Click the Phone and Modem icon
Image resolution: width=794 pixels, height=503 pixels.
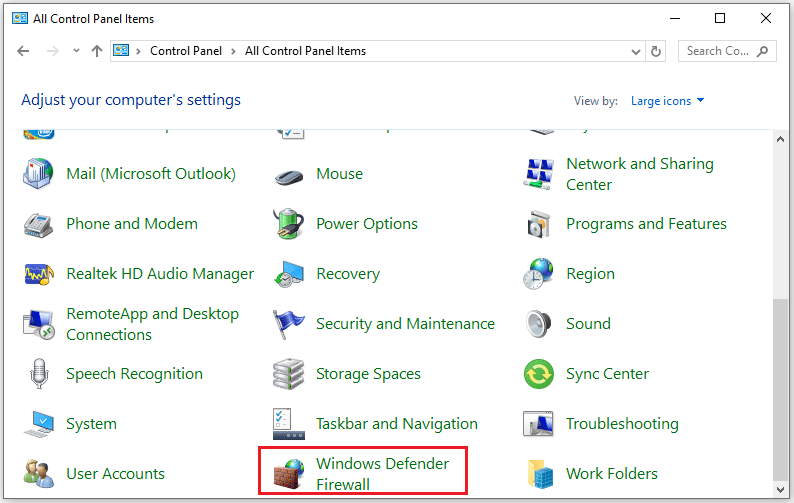[x=38, y=224]
